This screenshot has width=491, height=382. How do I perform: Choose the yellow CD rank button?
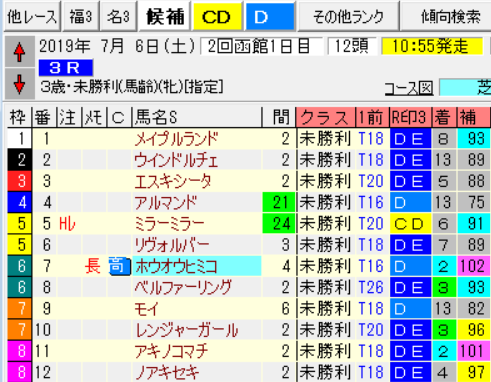[x=217, y=17]
